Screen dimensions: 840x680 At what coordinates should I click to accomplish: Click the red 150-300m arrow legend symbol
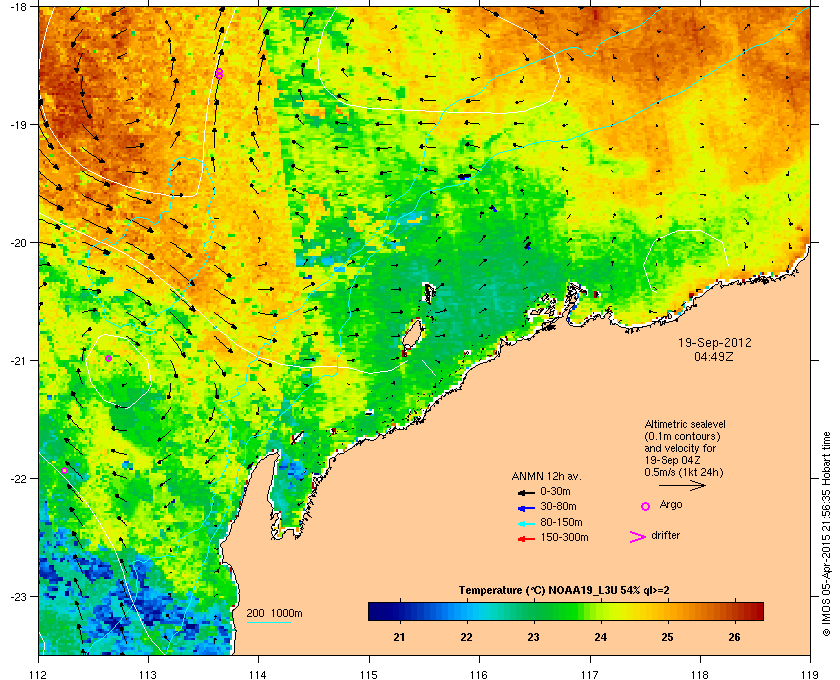(526, 538)
